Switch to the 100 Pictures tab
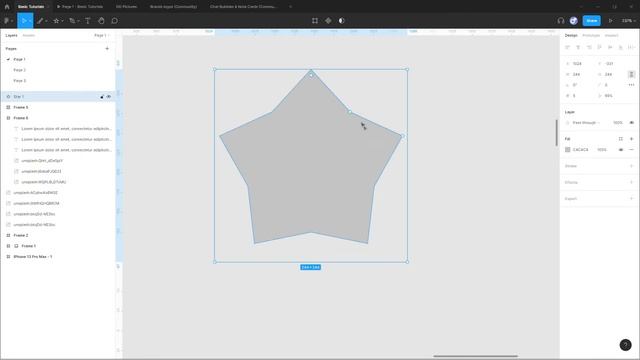 (x=126, y=7)
